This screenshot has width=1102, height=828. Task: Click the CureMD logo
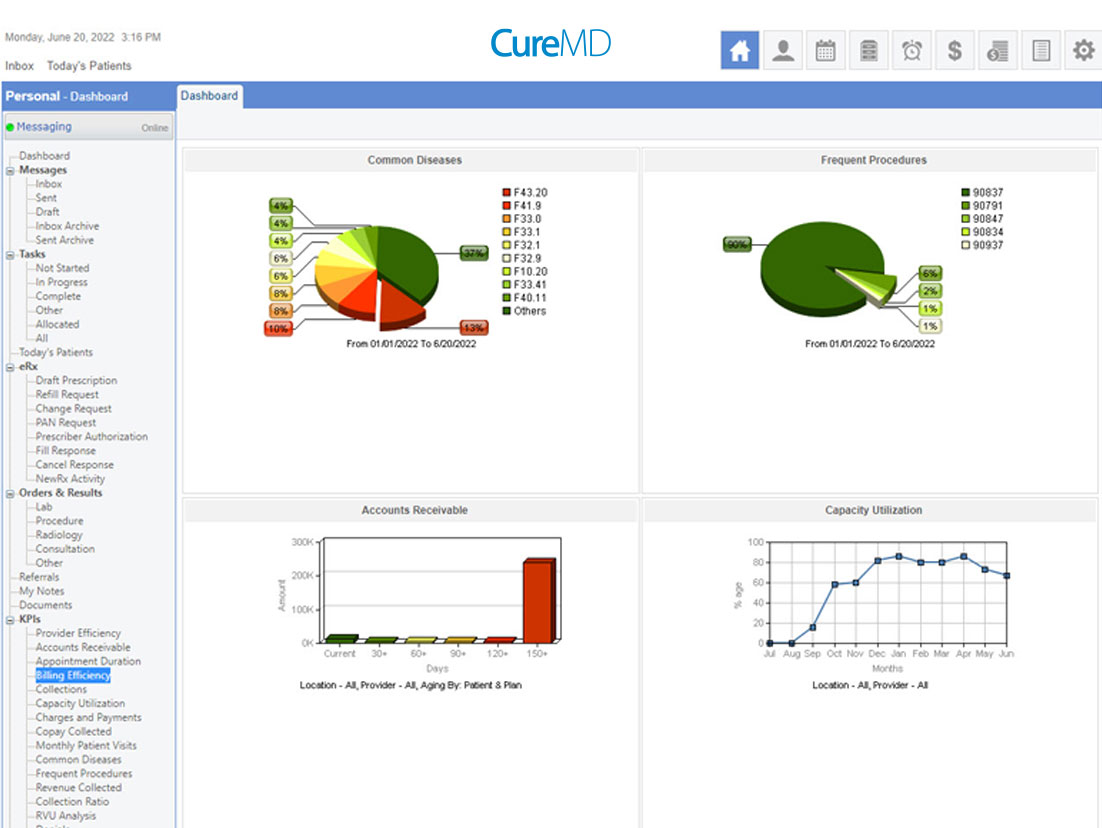[x=550, y=44]
